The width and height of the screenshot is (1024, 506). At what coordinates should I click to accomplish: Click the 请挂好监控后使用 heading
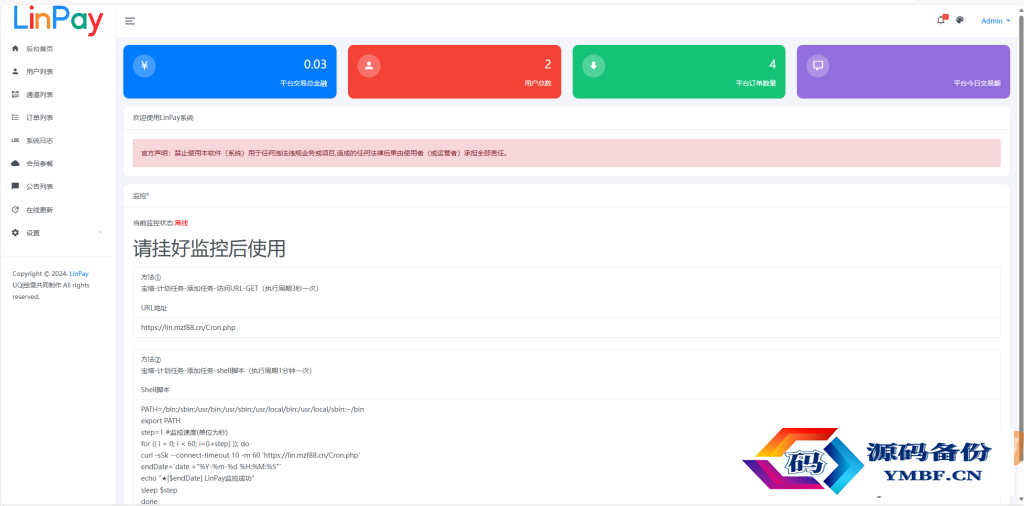pyautogui.click(x=209, y=249)
